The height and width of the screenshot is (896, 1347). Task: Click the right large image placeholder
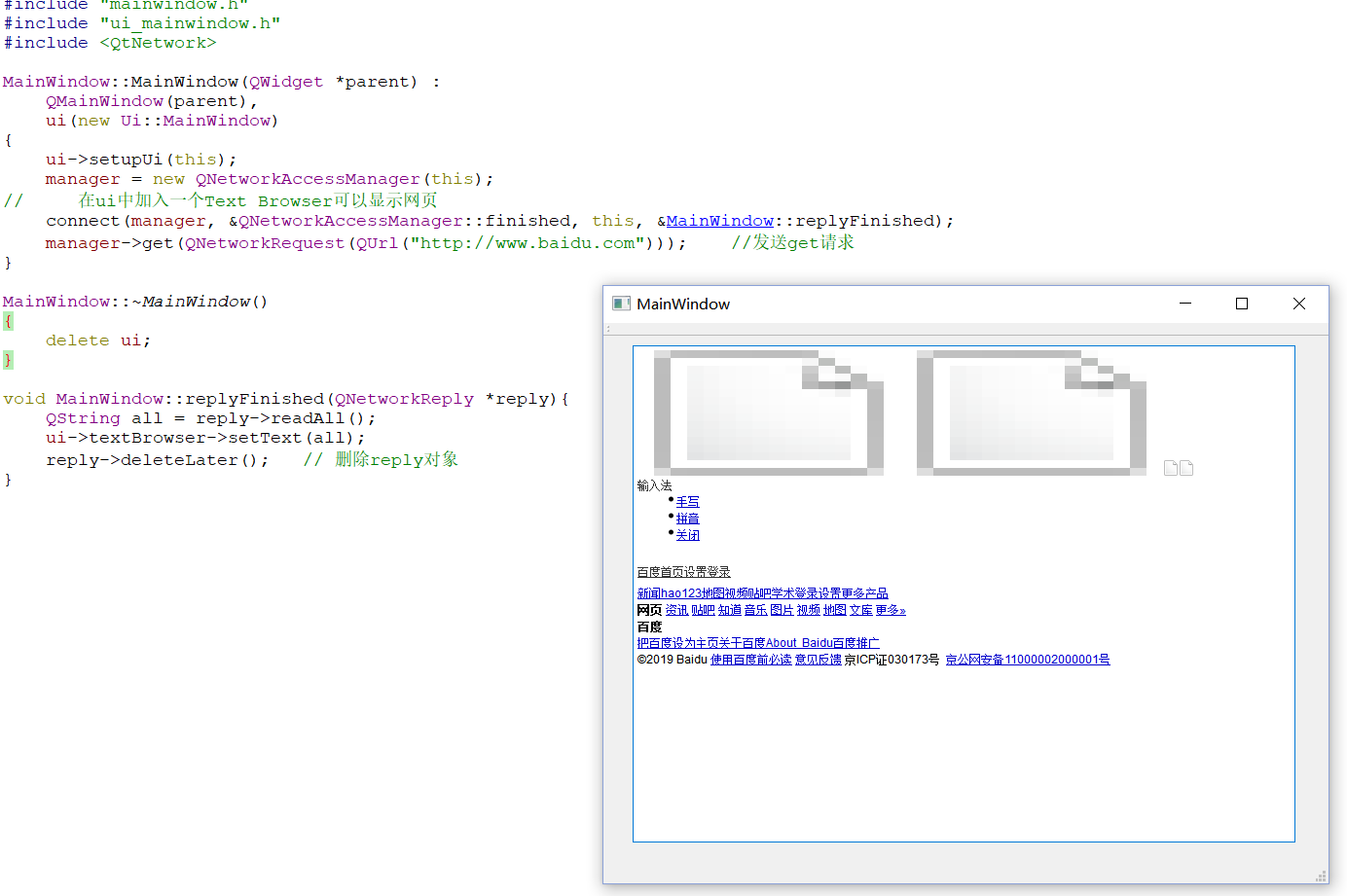(x=1032, y=412)
